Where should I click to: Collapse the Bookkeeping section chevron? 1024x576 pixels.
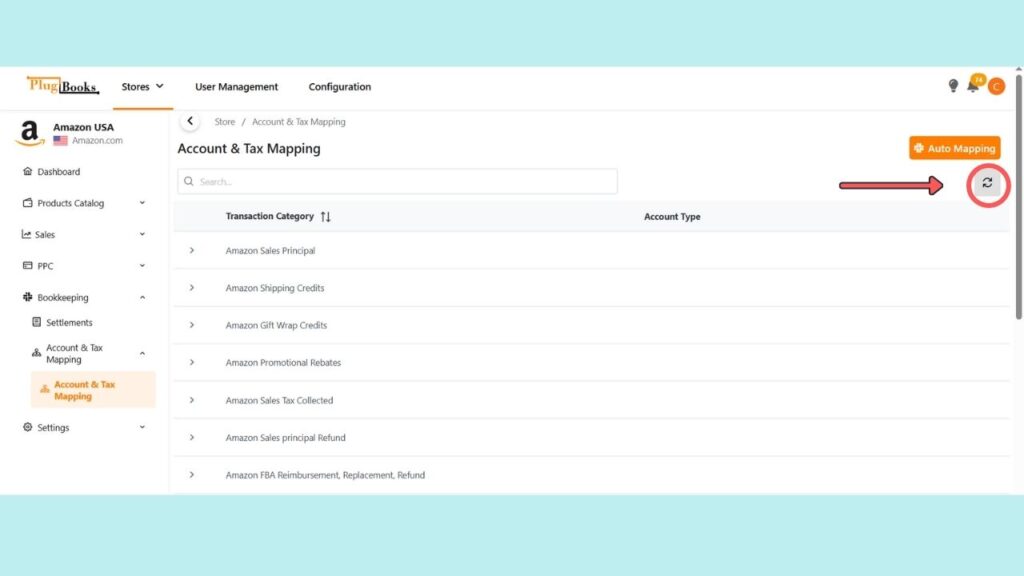(x=142, y=297)
